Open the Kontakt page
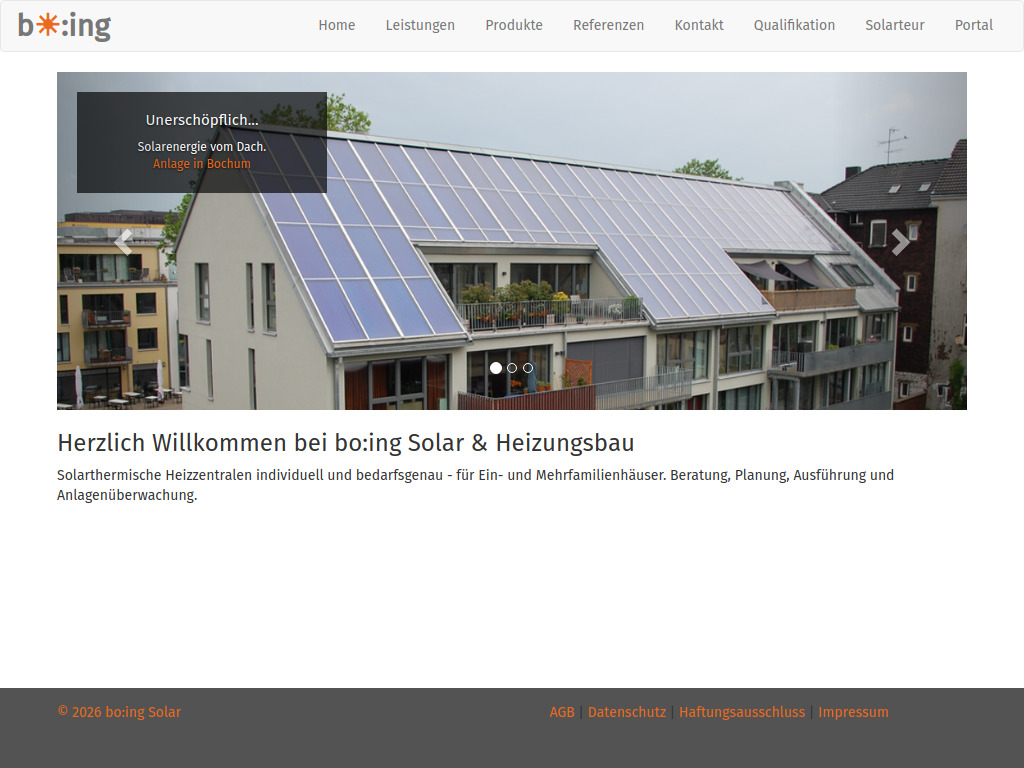Image resolution: width=1024 pixels, height=768 pixels. pyautogui.click(x=699, y=25)
